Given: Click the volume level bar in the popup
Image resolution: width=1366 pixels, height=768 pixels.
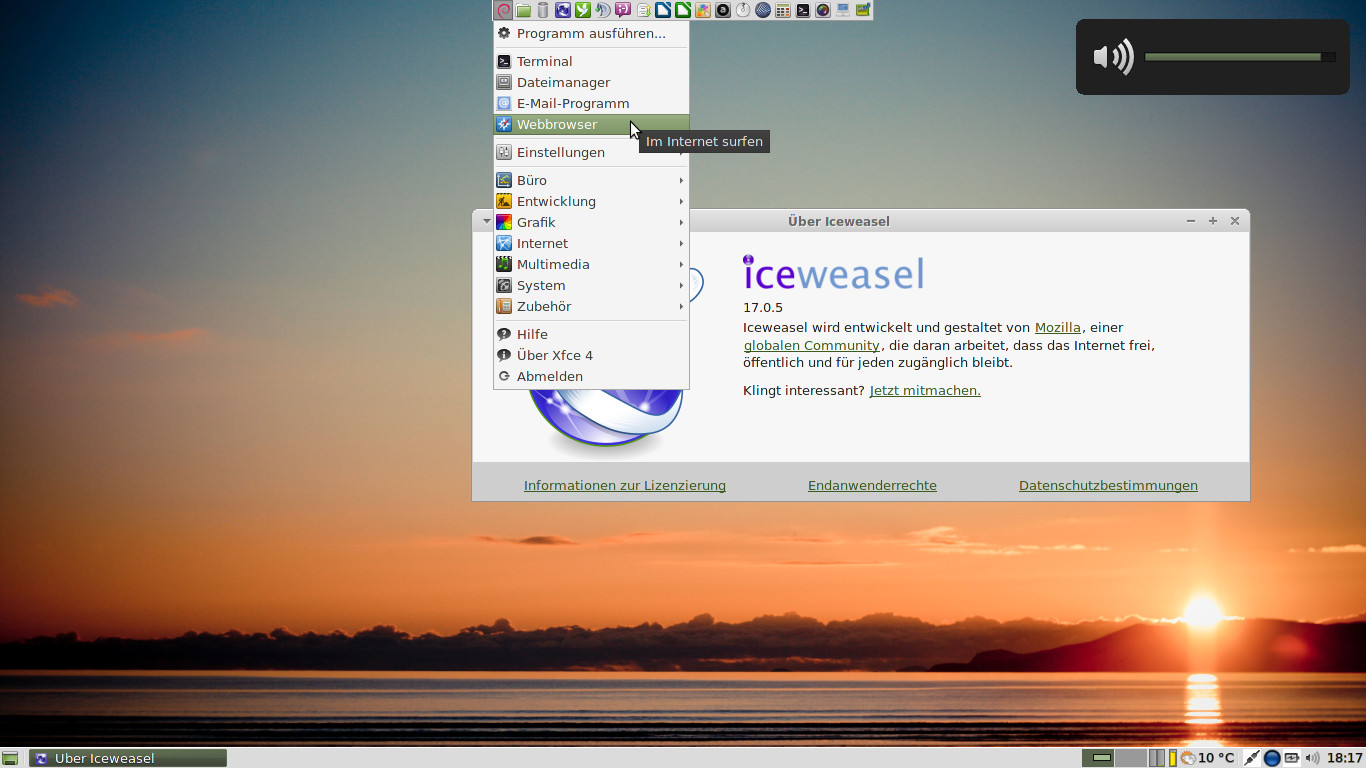Looking at the screenshot, I should coord(1240,57).
